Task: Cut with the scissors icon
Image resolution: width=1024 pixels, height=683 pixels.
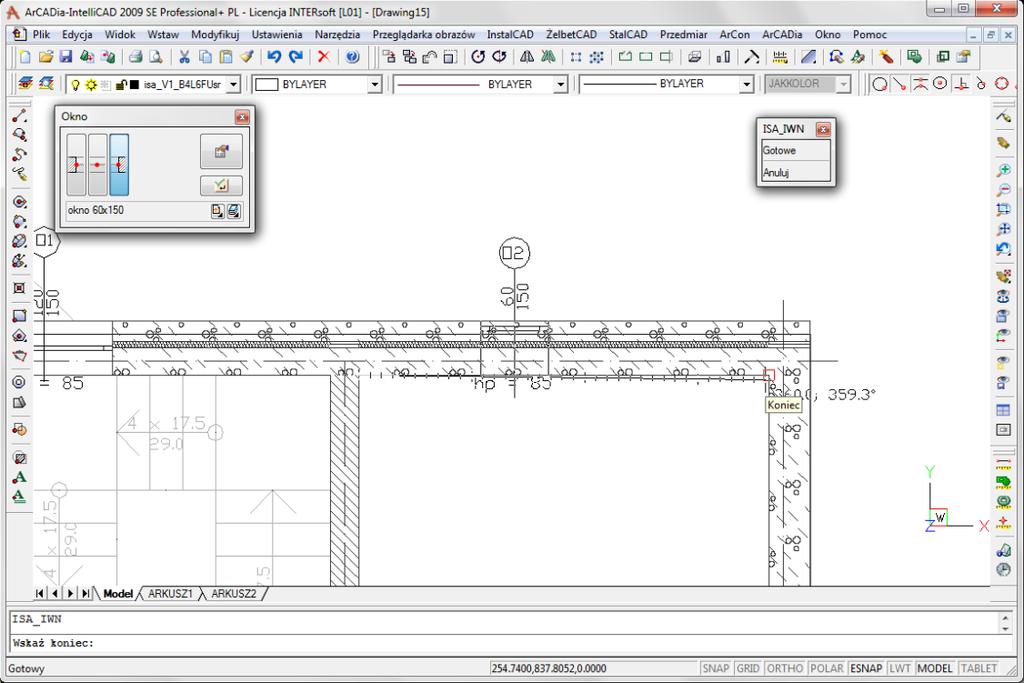Action: [184, 57]
